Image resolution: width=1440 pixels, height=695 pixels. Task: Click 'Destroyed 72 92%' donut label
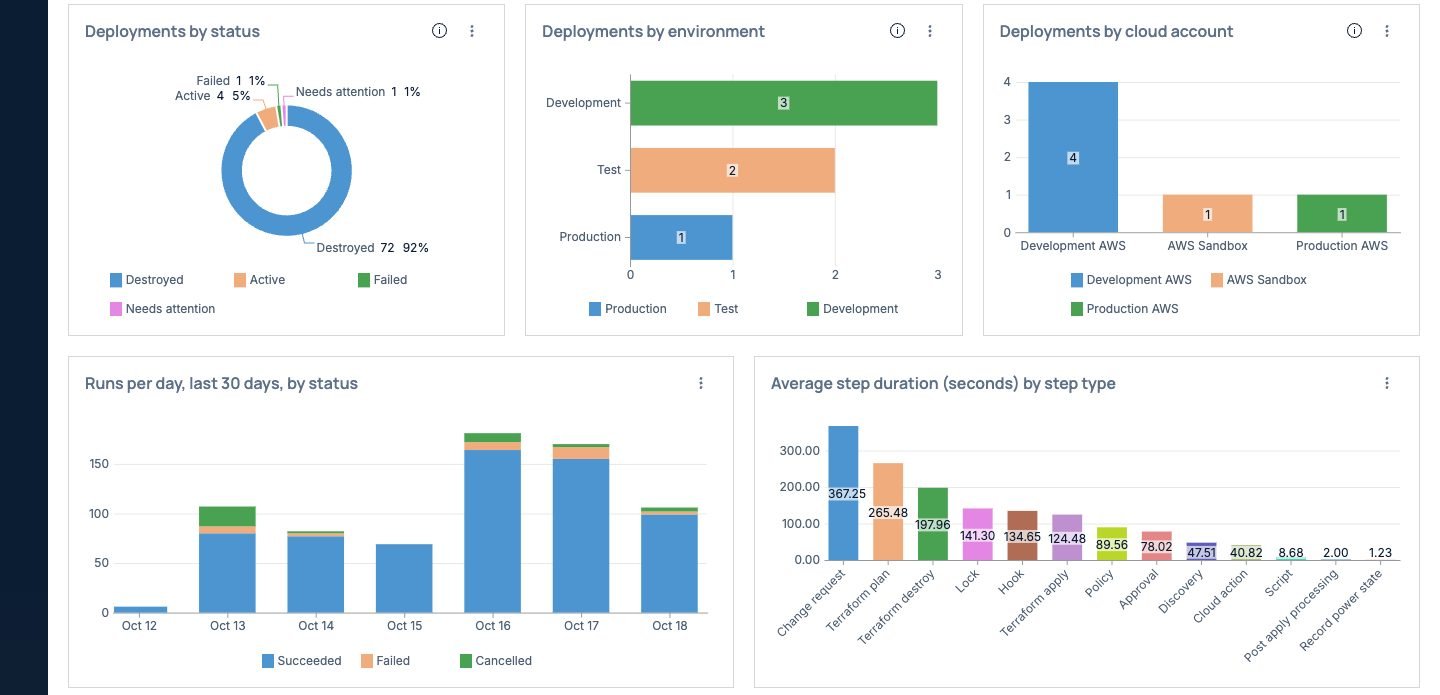click(372, 248)
